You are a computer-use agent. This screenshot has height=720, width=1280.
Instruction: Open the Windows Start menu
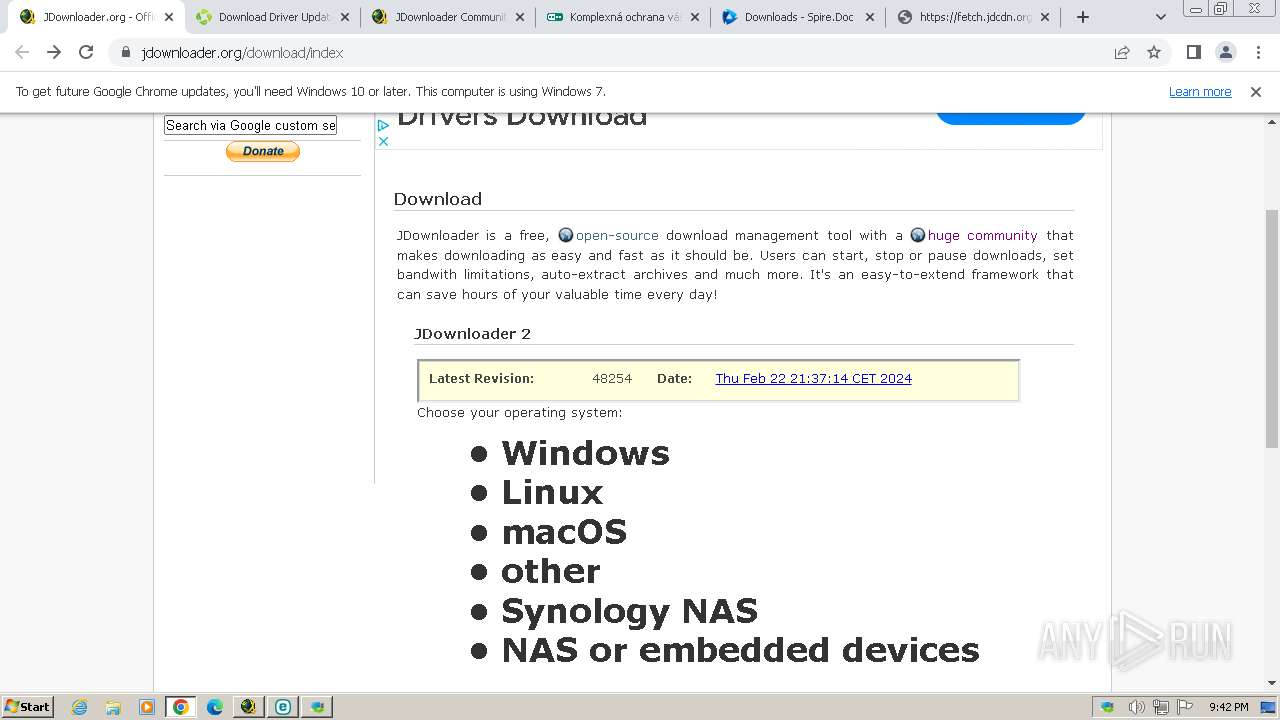coord(28,706)
